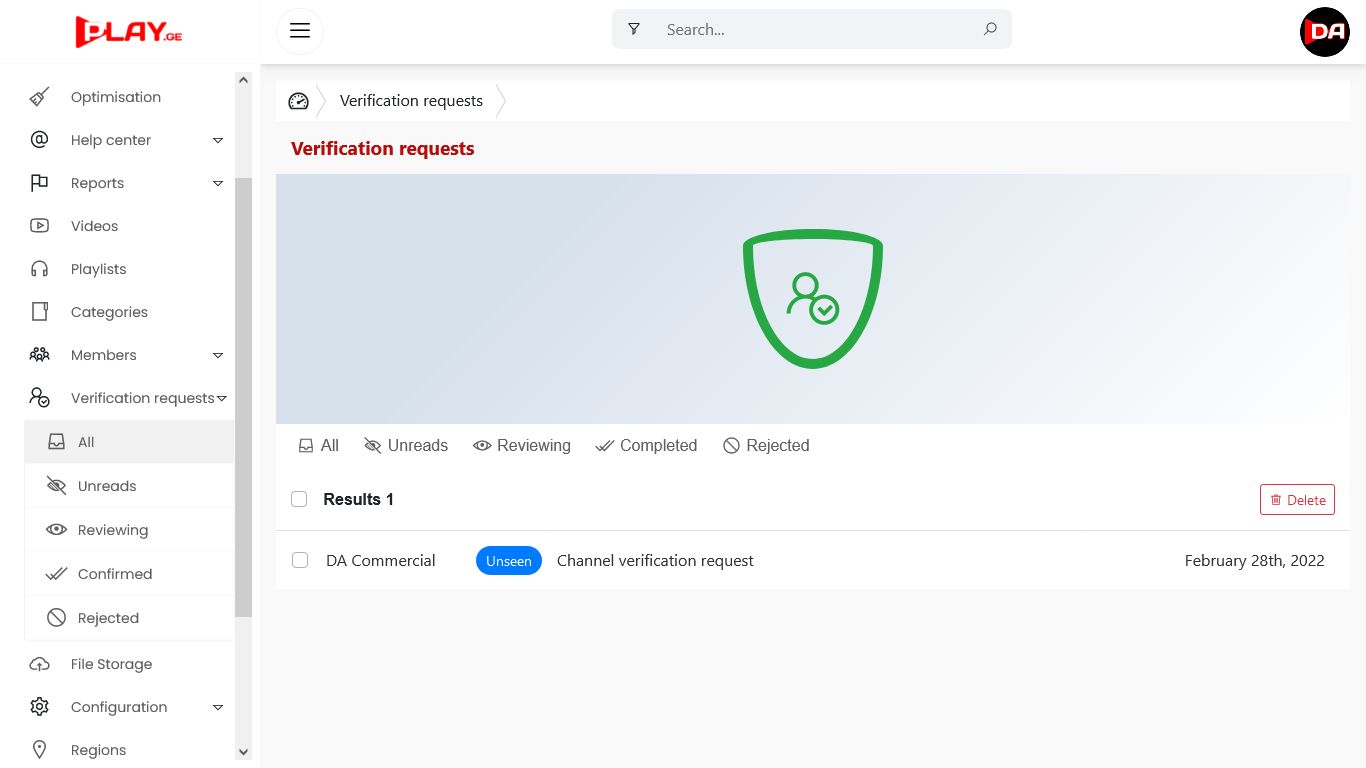Tick the Results select-all checkbox
1366x768 pixels.
click(299, 499)
